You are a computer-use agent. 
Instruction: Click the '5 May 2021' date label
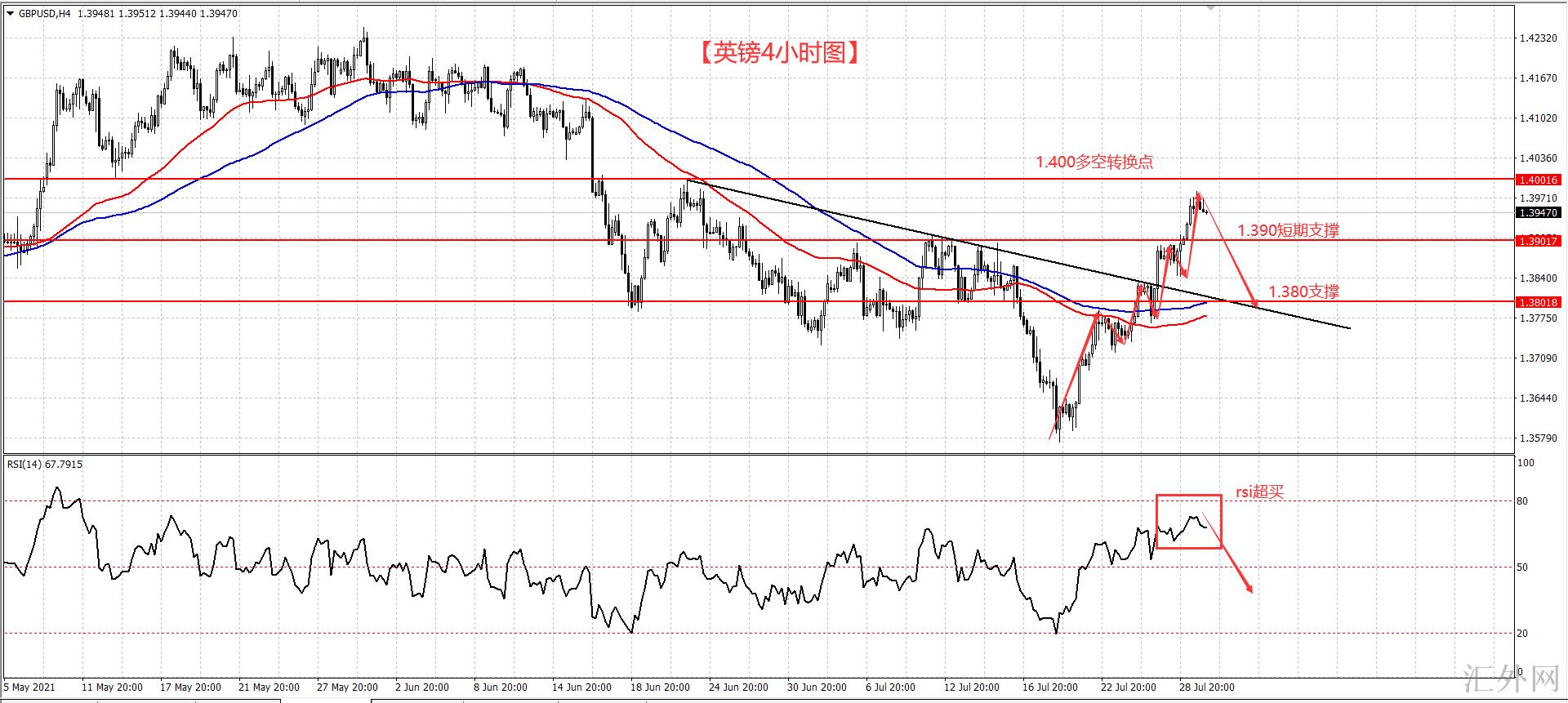pyautogui.click(x=29, y=687)
